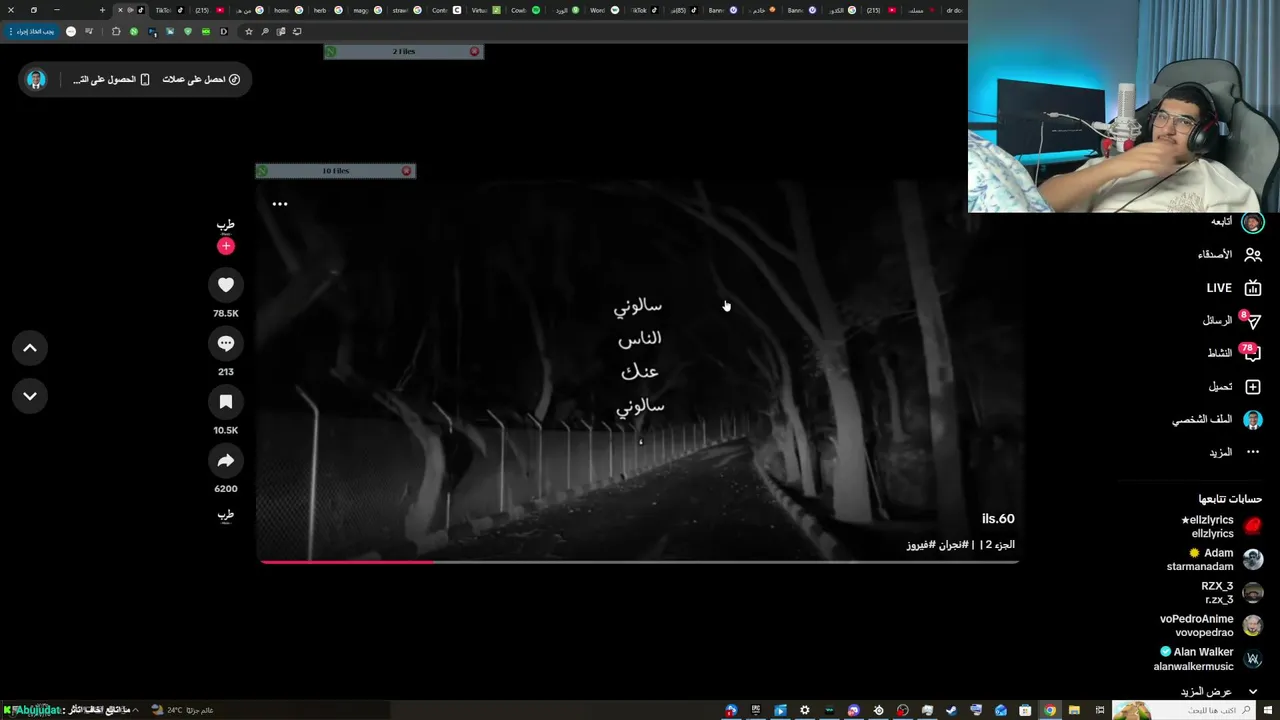Open Steam from the taskbar
Viewport: 1280px width, 720px height.
(x=951, y=710)
